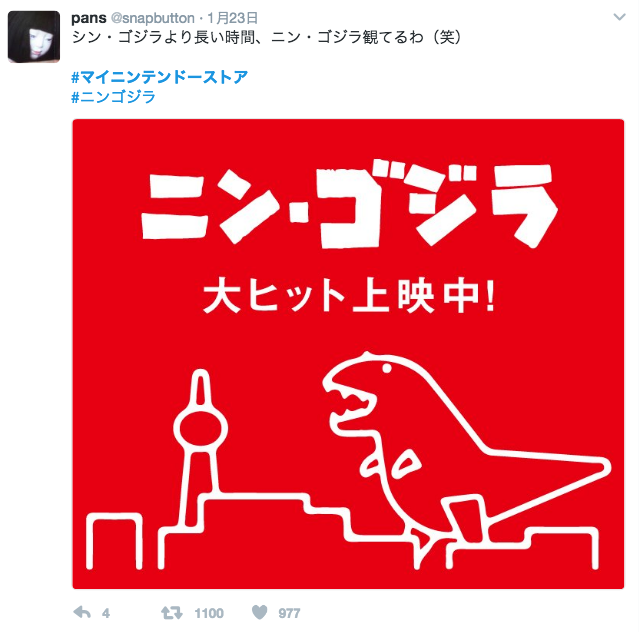639x632 pixels.
Task: Click the 大ヒット上映中! caption in the poster
Action: (349, 295)
